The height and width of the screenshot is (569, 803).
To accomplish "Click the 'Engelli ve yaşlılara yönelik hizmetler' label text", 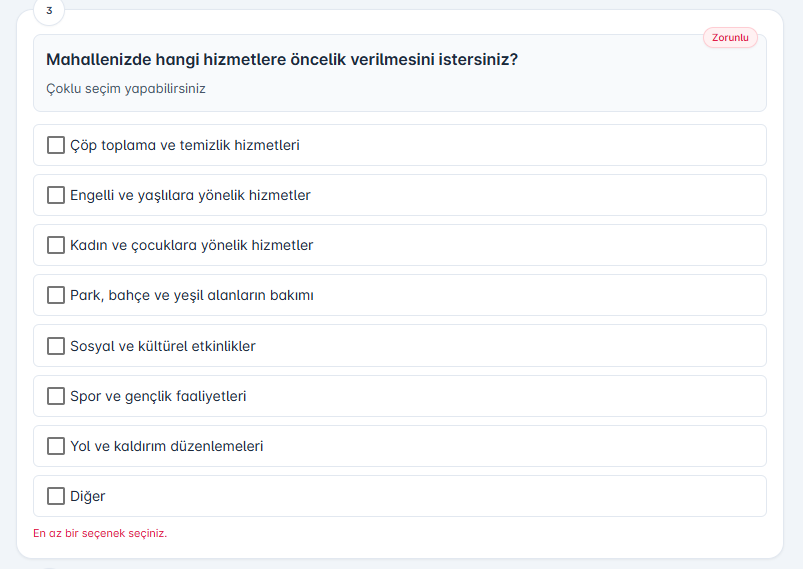I will (190, 195).
